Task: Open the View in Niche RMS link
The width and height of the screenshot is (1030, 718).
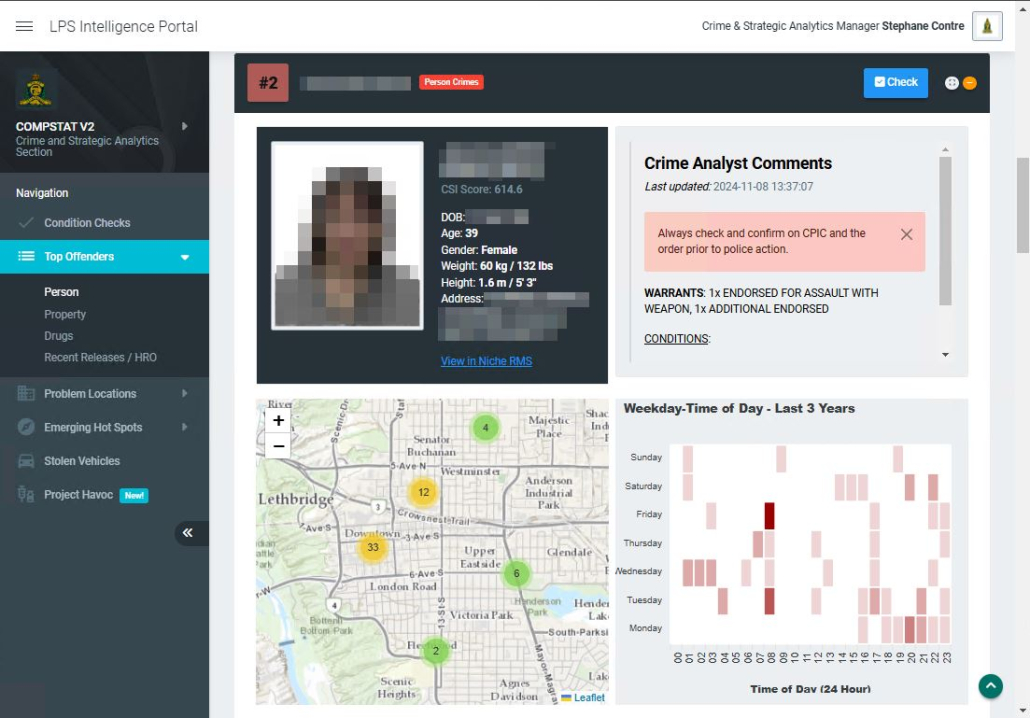Action: point(486,361)
